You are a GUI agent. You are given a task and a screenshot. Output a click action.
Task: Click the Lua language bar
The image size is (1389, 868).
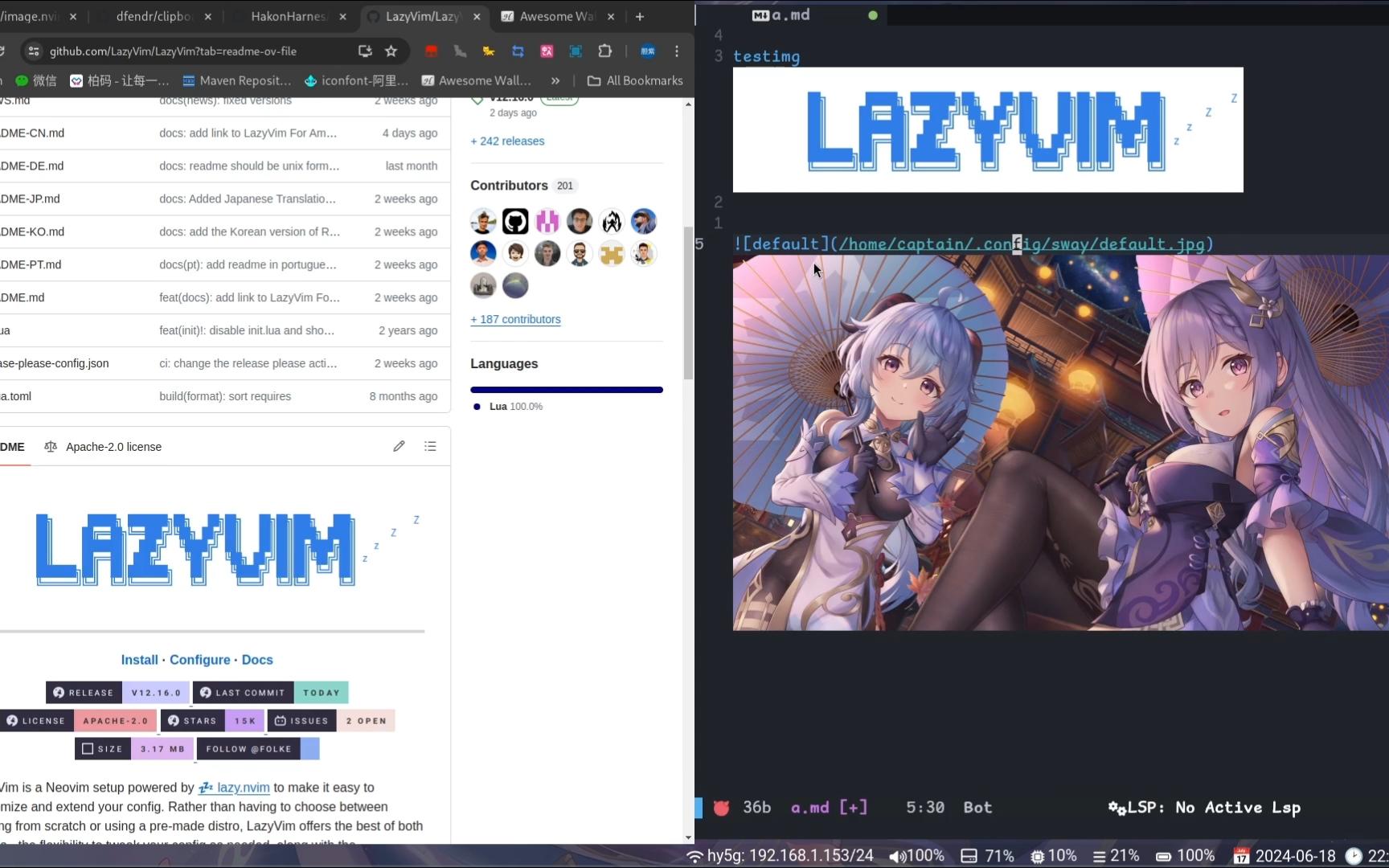567,390
